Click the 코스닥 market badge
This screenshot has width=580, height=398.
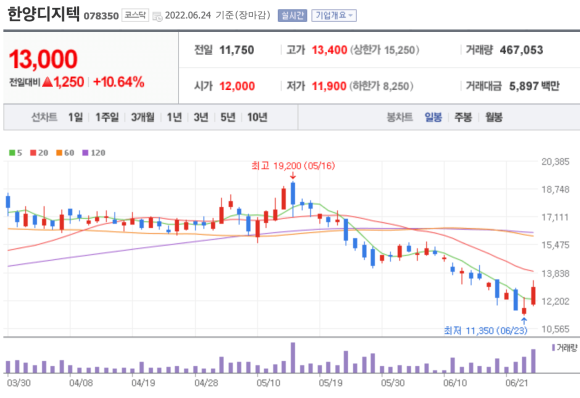(x=135, y=15)
